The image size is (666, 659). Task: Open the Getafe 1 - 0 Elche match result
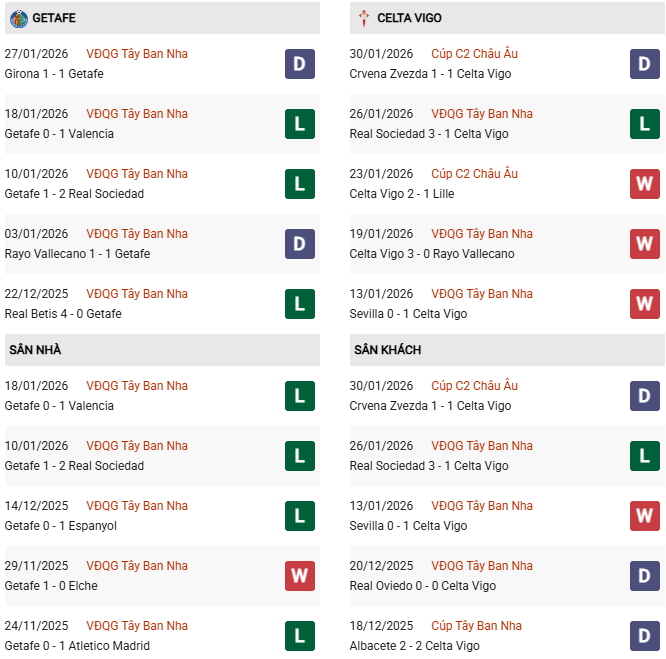(51, 586)
